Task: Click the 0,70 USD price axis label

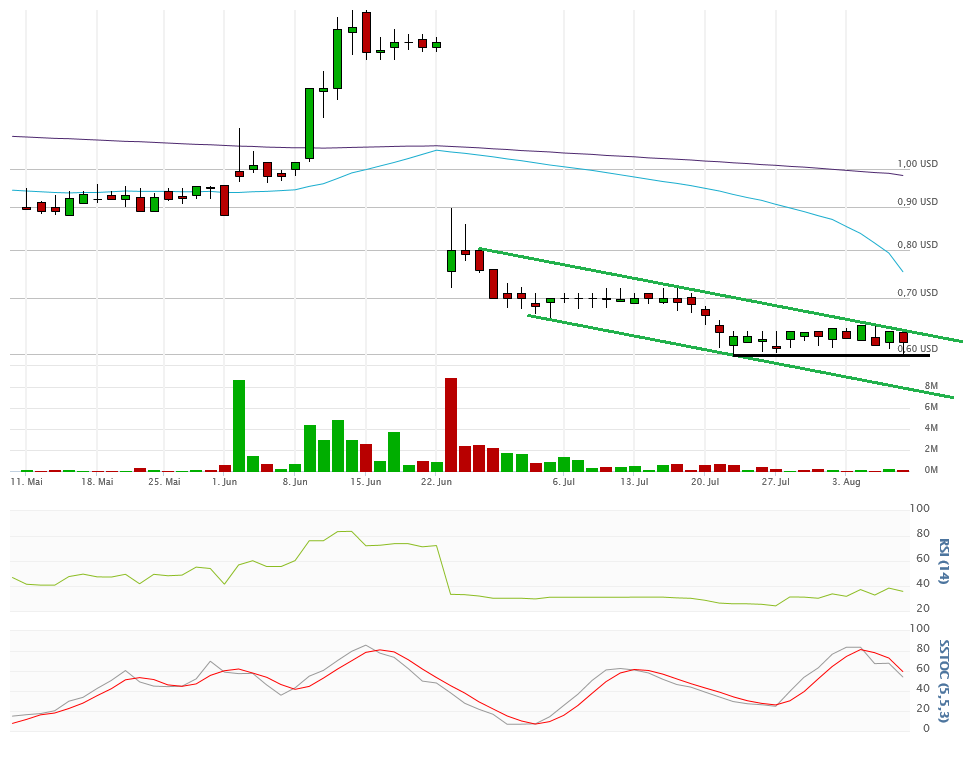Action: click(917, 293)
